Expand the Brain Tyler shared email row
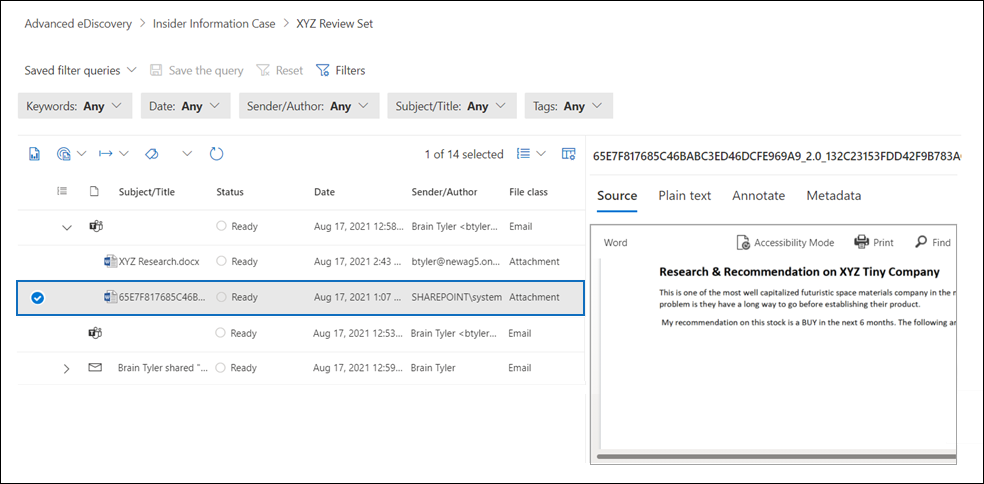 pos(67,368)
